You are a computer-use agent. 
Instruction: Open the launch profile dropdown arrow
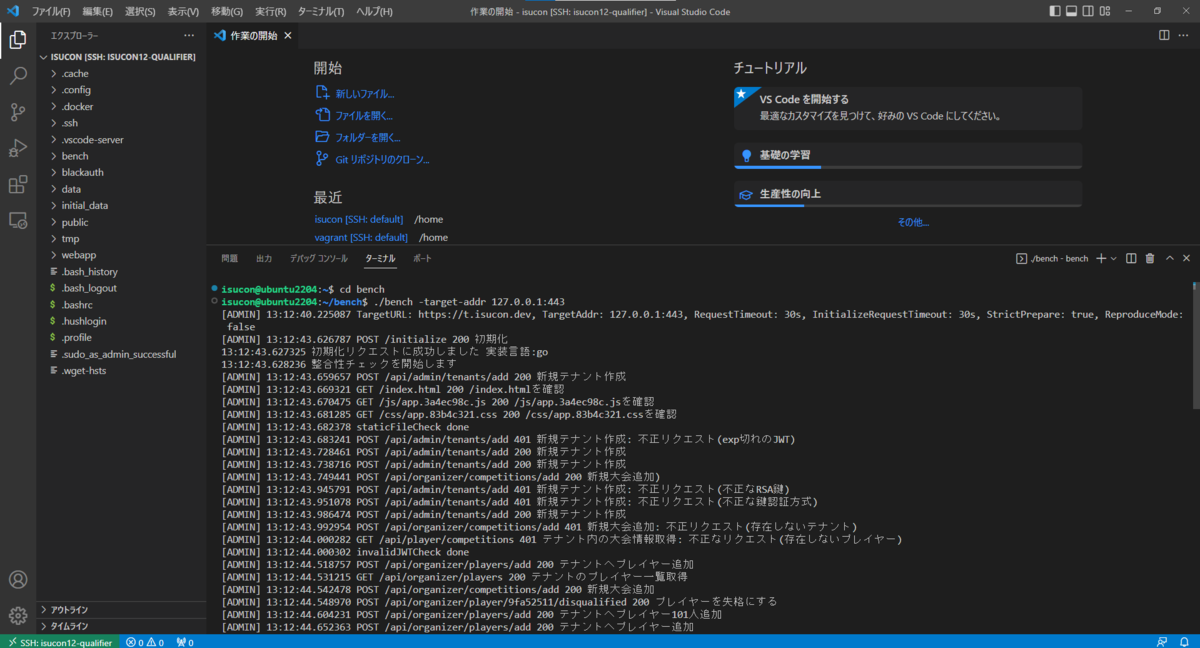1113,258
